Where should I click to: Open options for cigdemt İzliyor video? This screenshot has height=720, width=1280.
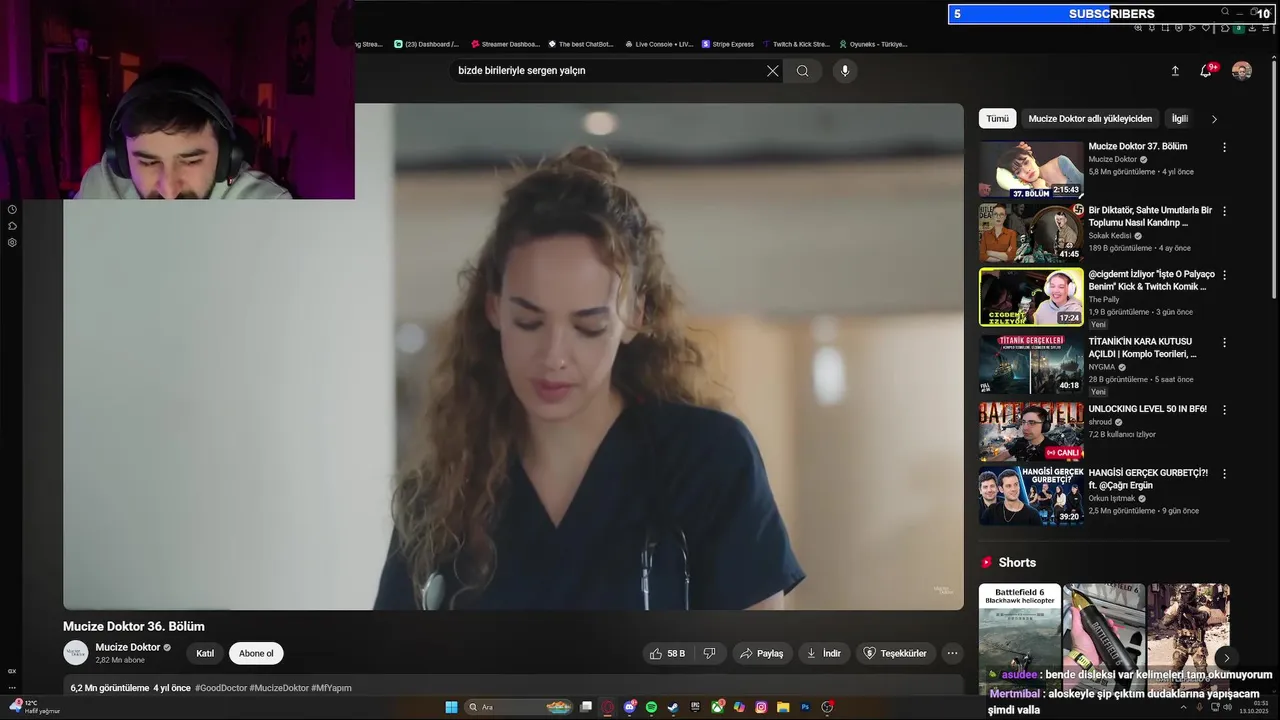coord(1224,275)
